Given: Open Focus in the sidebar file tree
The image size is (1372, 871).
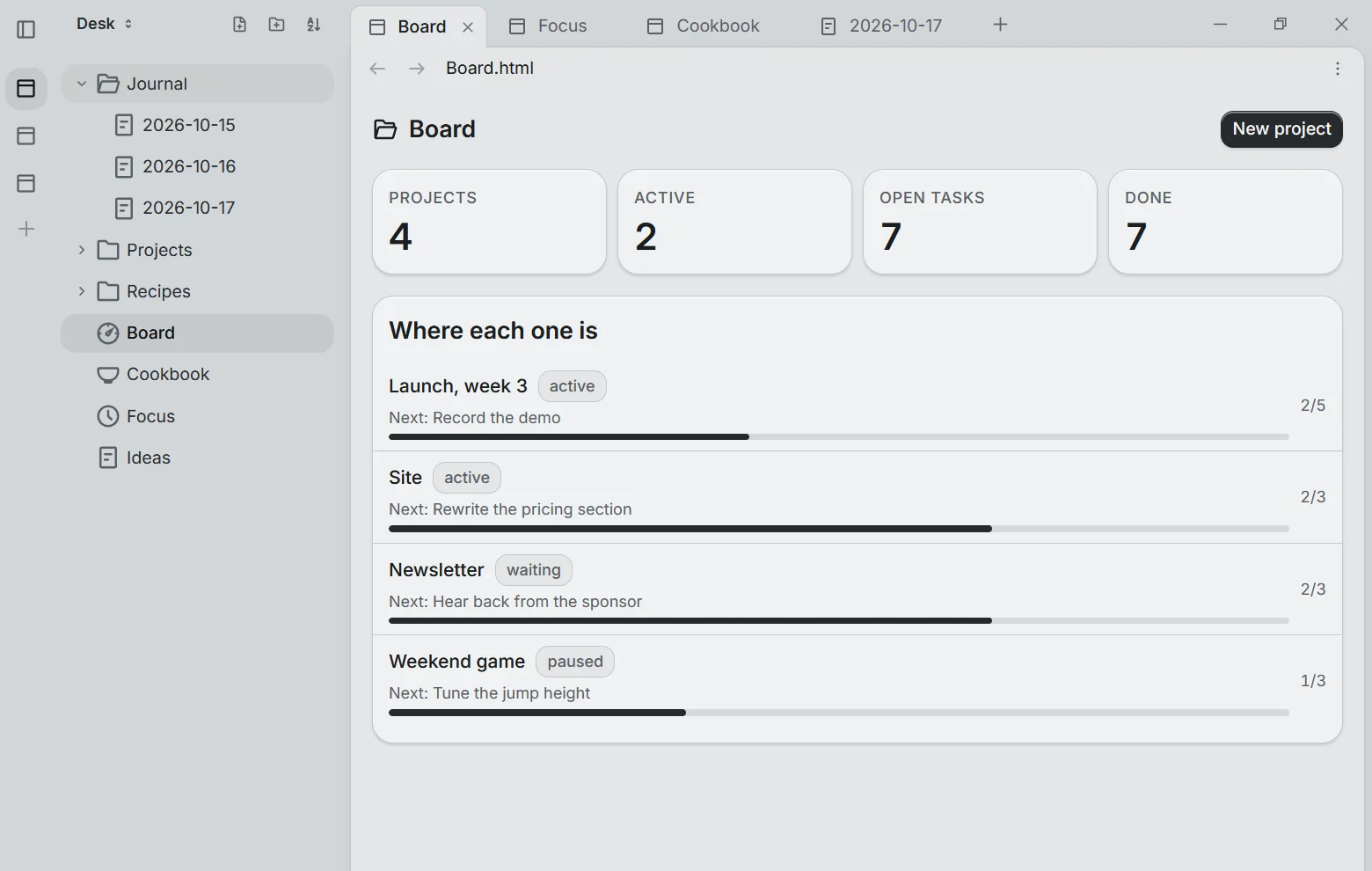Looking at the screenshot, I should pos(197,416).
